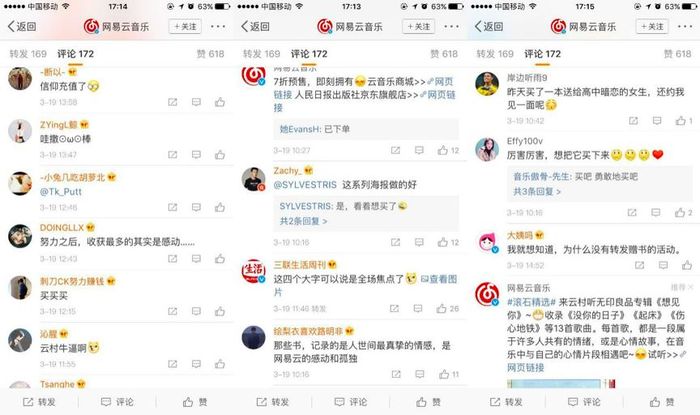The image size is (700, 415).
Task: Go back with 返回 chevron in left screen
Action: (22, 26)
